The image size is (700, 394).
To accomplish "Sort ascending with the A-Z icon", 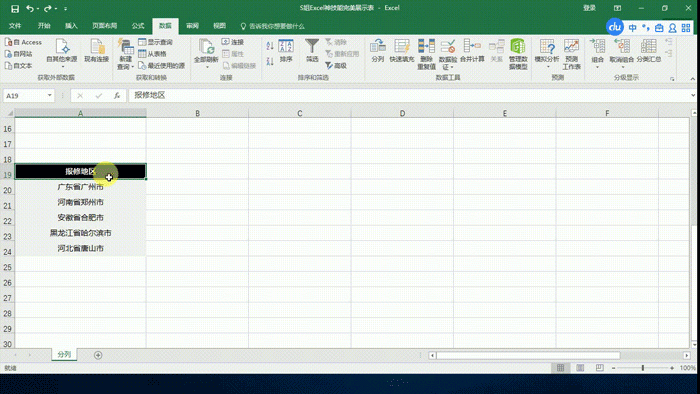I will [x=270, y=46].
